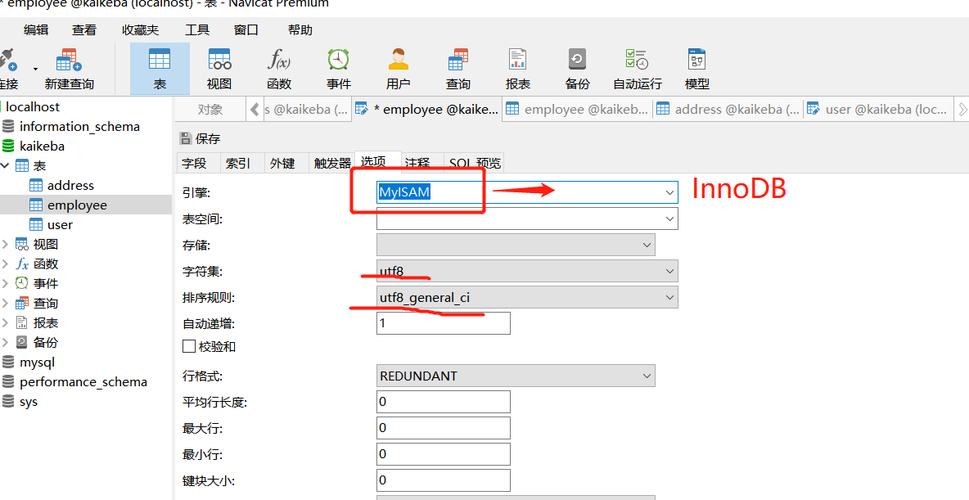The width and height of the screenshot is (969, 500).
Task: Switch to the user @kaikeba tab
Action: (878, 109)
